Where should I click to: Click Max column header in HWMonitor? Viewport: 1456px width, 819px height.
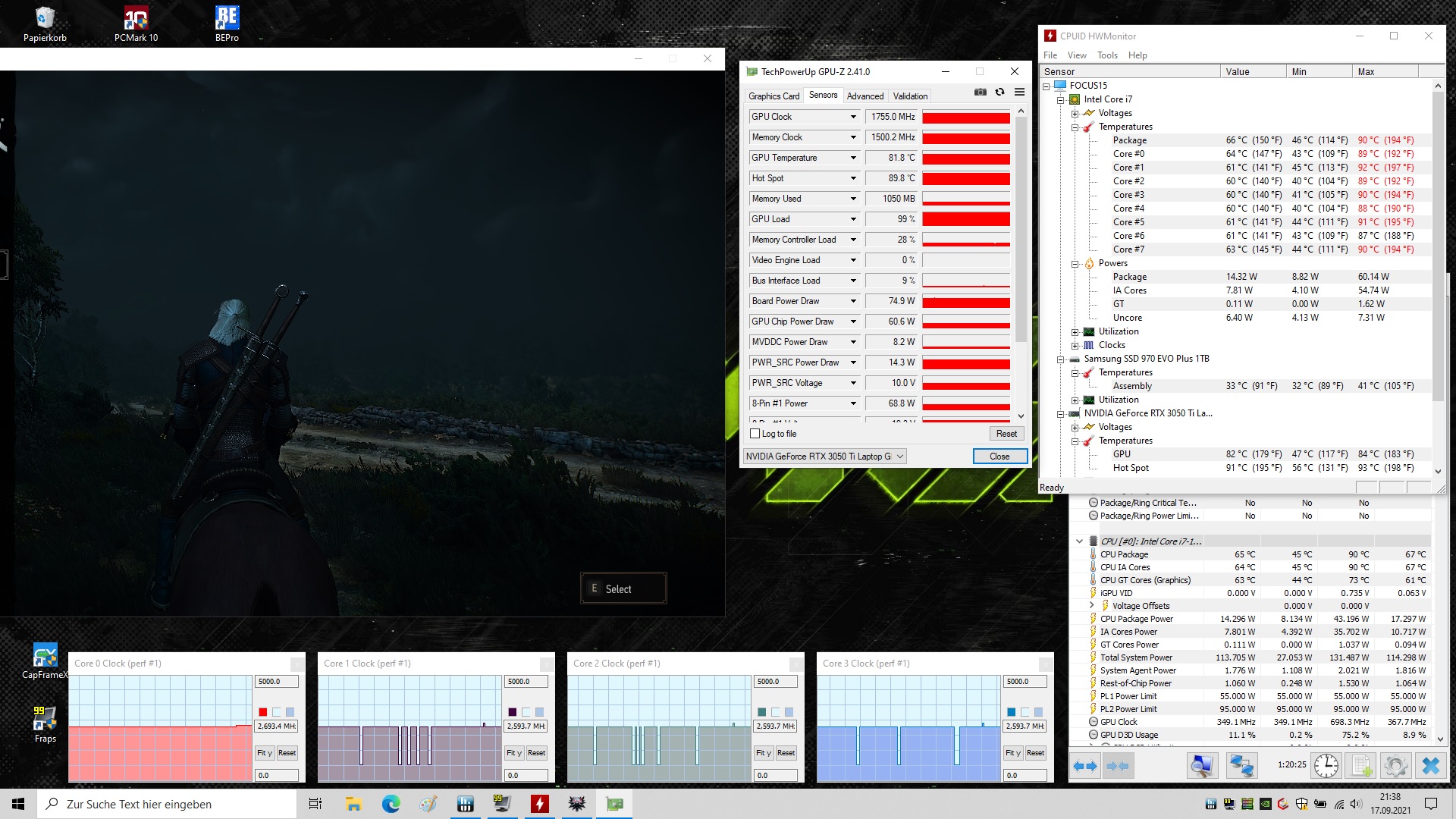click(x=1385, y=71)
